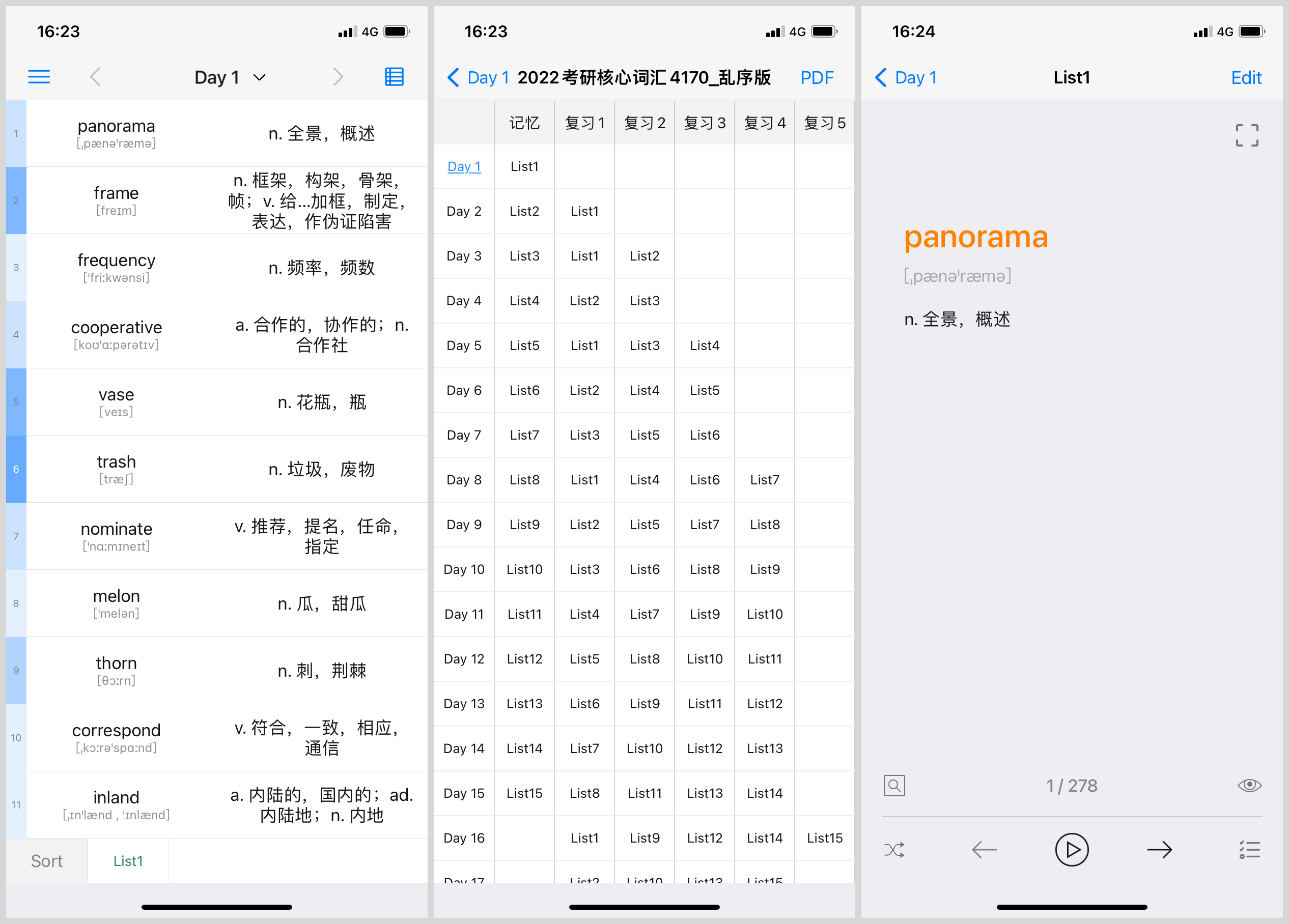Tap the Sort tab at bottom
The image size is (1289, 924).
coord(47,861)
